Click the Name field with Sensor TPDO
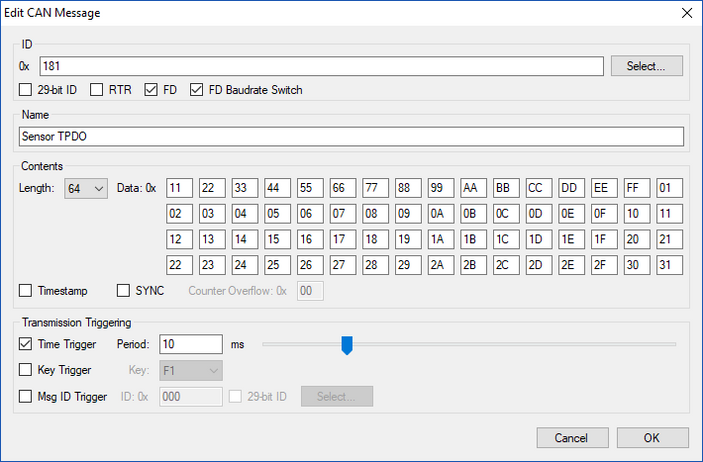The width and height of the screenshot is (703, 462). 350,136
